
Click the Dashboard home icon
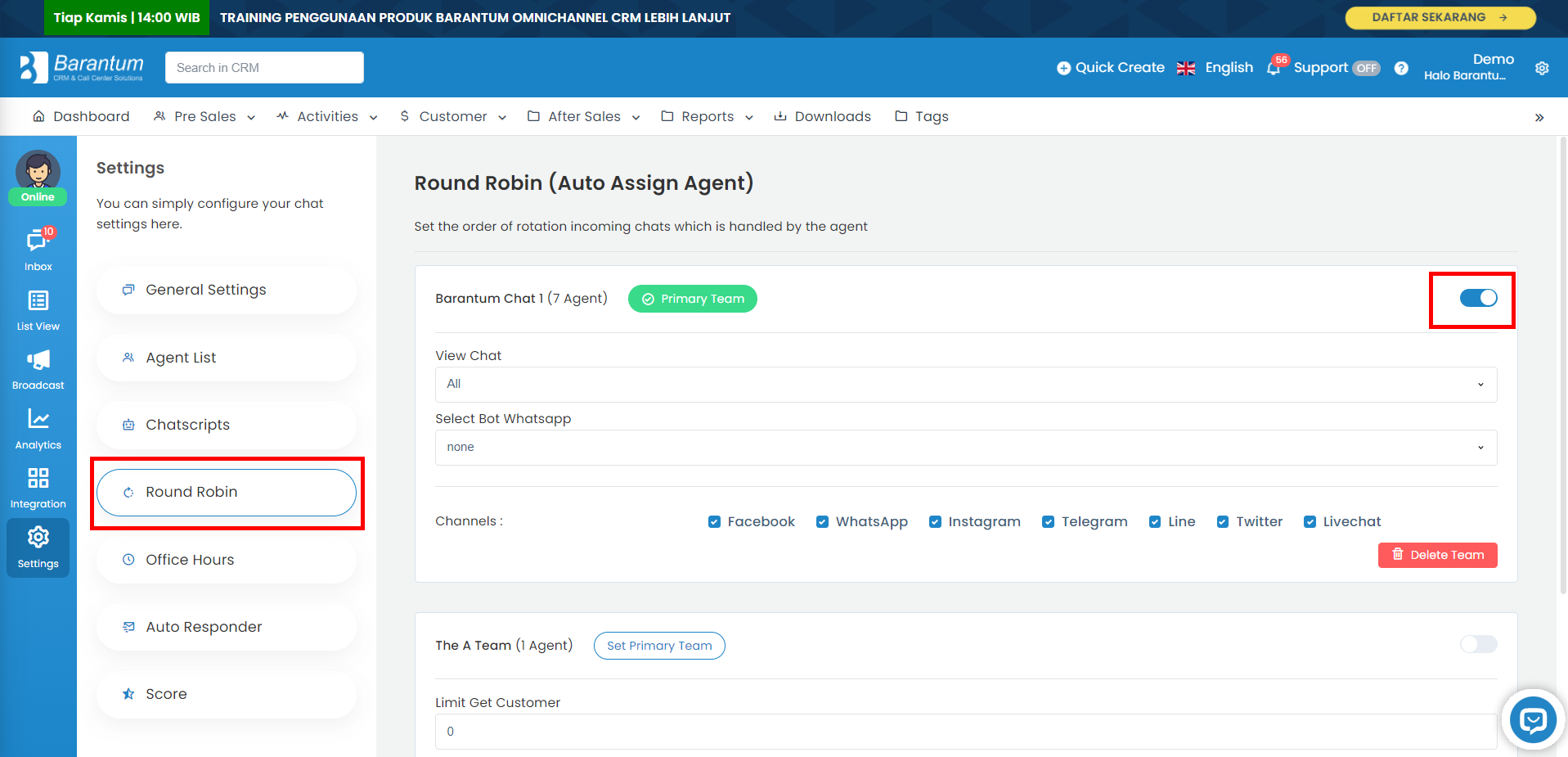click(x=38, y=116)
